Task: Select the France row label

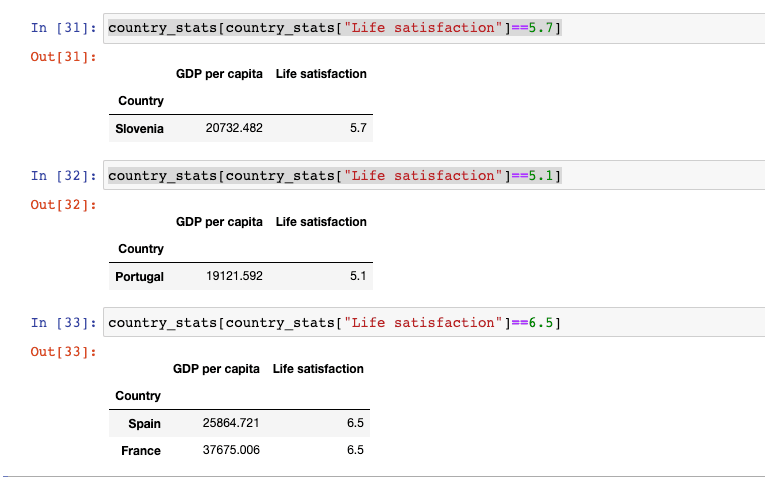Action: click(141, 451)
